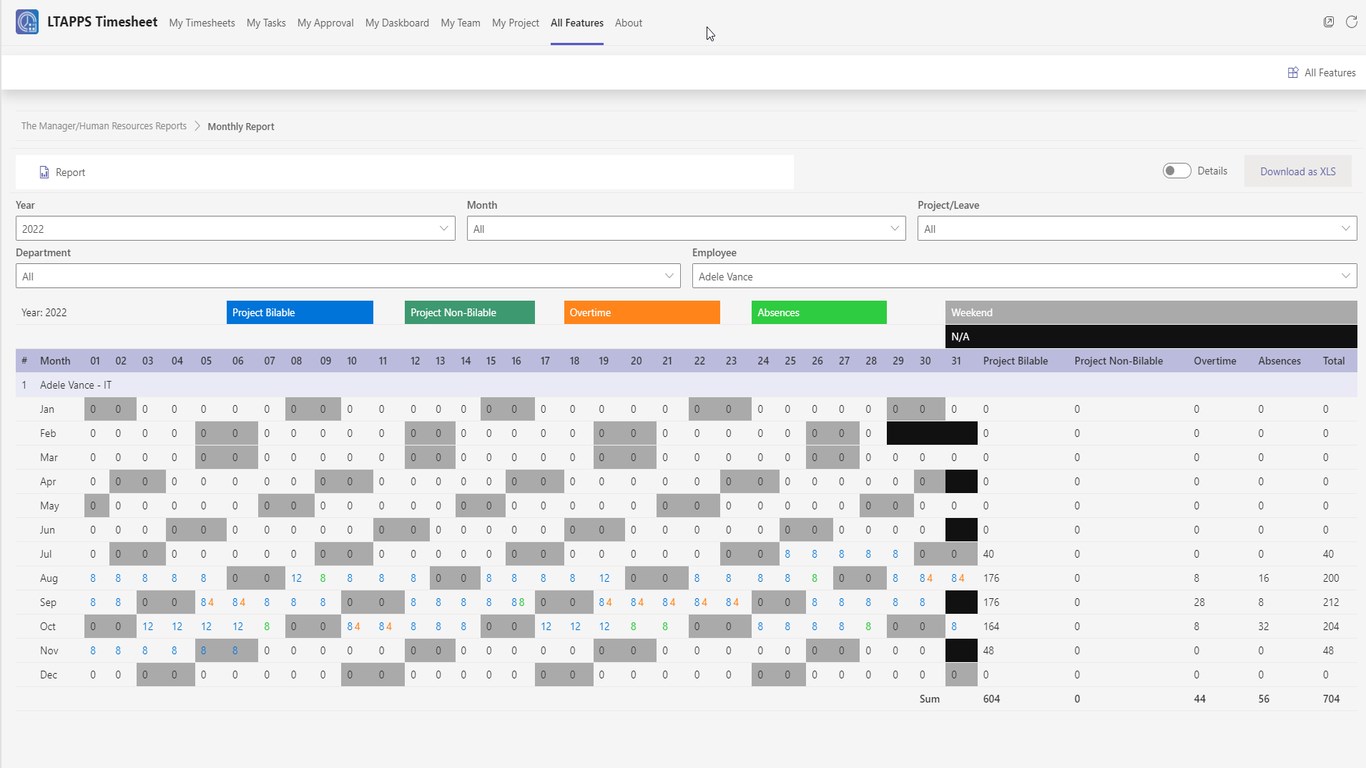Click the bright green Absences legend swatch
This screenshot has width=1366, height=768.
(x=819, y=313)
